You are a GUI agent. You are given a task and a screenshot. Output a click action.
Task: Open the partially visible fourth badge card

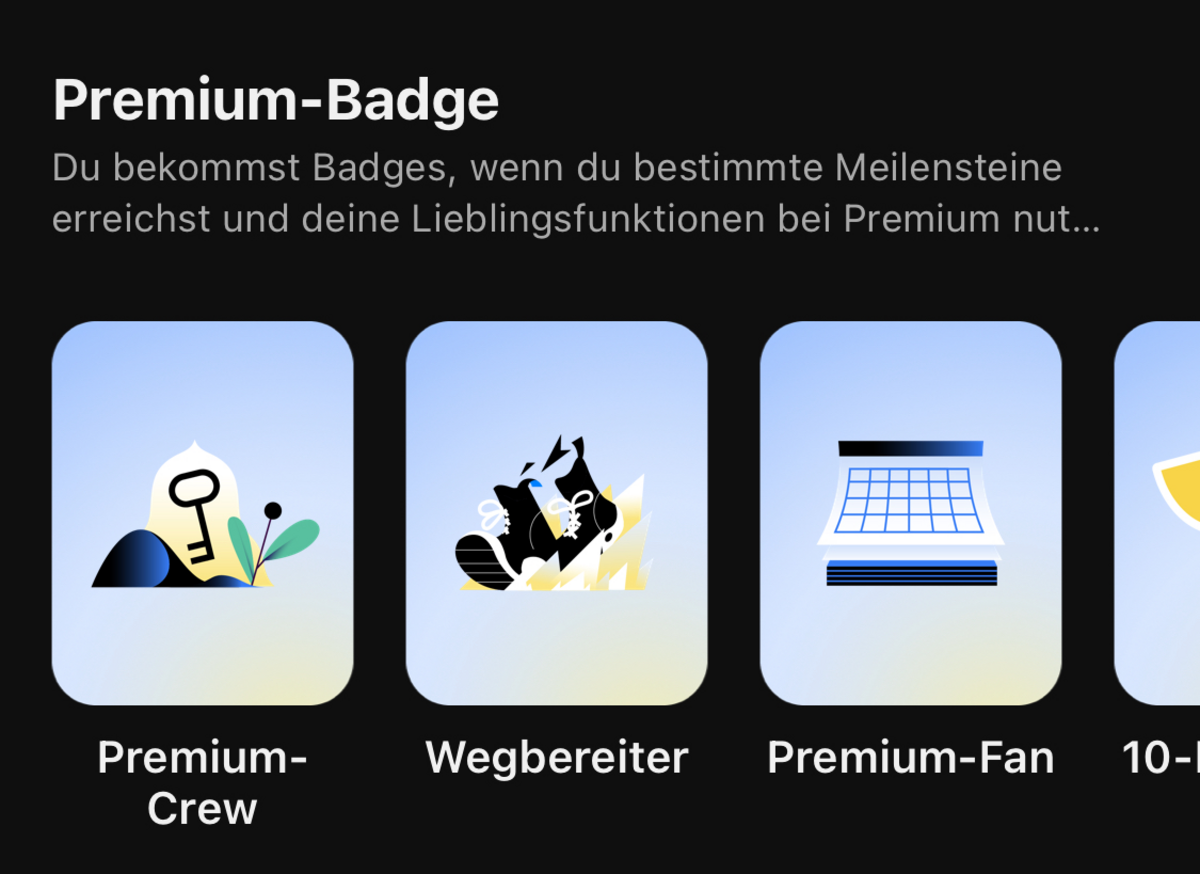1157,513
